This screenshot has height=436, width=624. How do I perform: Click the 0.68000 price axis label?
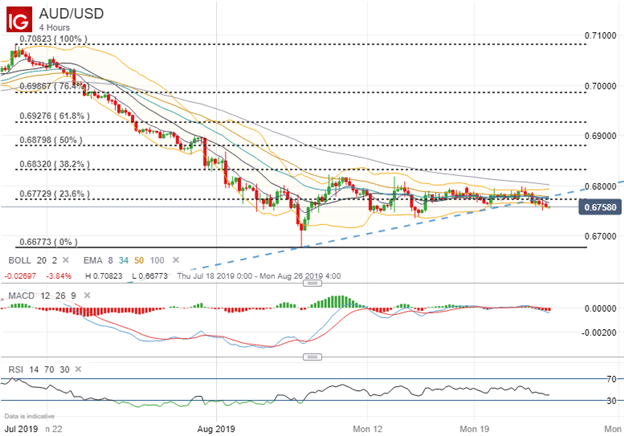[600, 187]
